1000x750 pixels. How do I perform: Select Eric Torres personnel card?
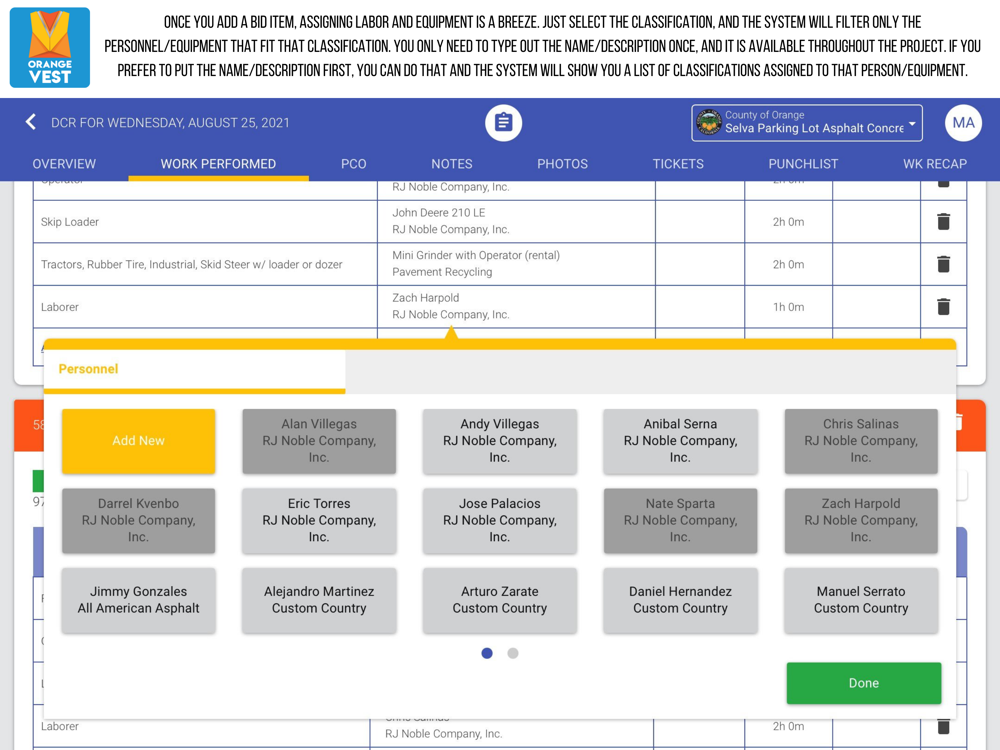click(319, 520)
